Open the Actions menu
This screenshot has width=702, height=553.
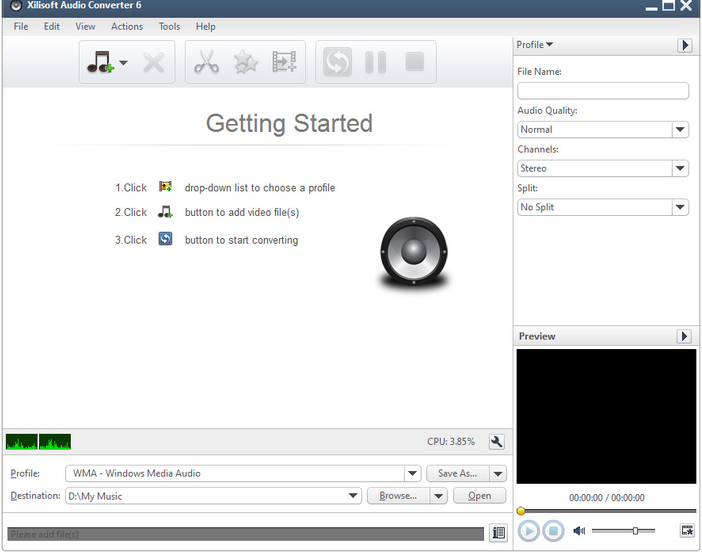[x=127, y=26]
